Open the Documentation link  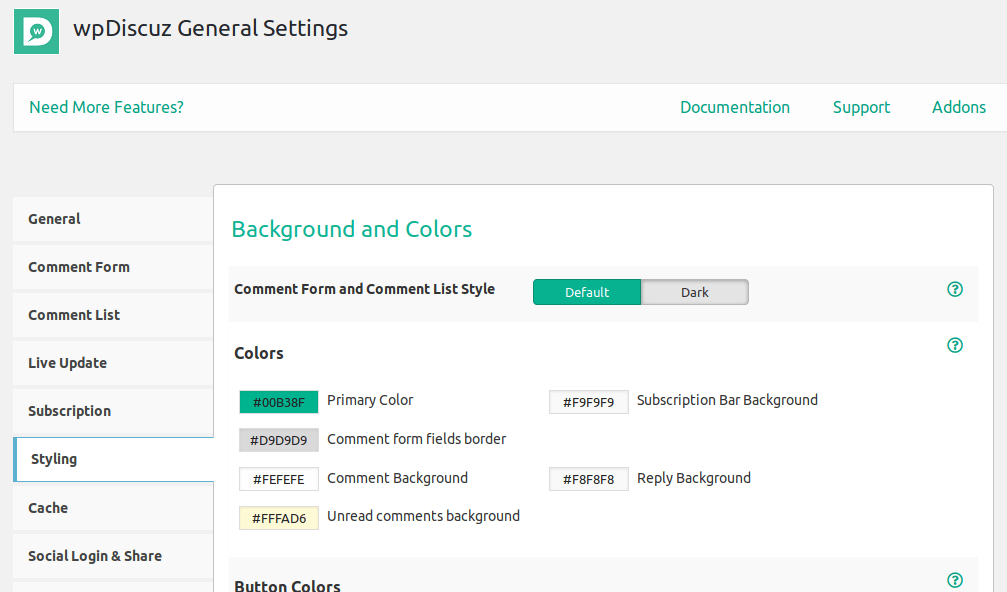(x=735, y=107)
